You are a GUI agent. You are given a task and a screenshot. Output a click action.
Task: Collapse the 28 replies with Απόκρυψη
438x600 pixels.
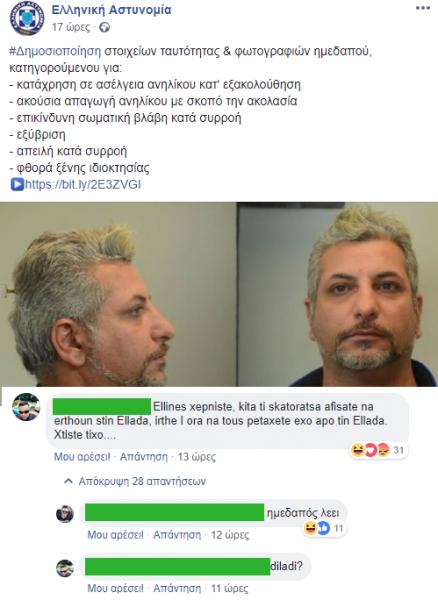tap(142, 481)
